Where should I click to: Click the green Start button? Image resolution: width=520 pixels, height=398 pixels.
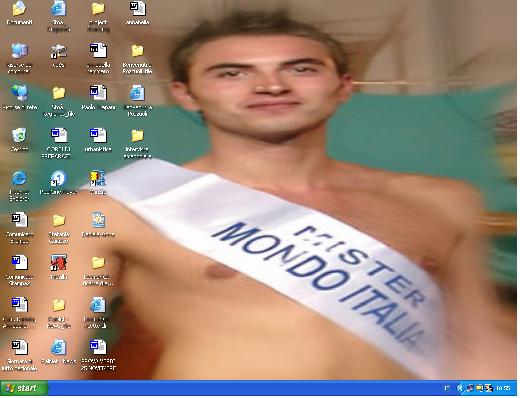coord(24,388)
